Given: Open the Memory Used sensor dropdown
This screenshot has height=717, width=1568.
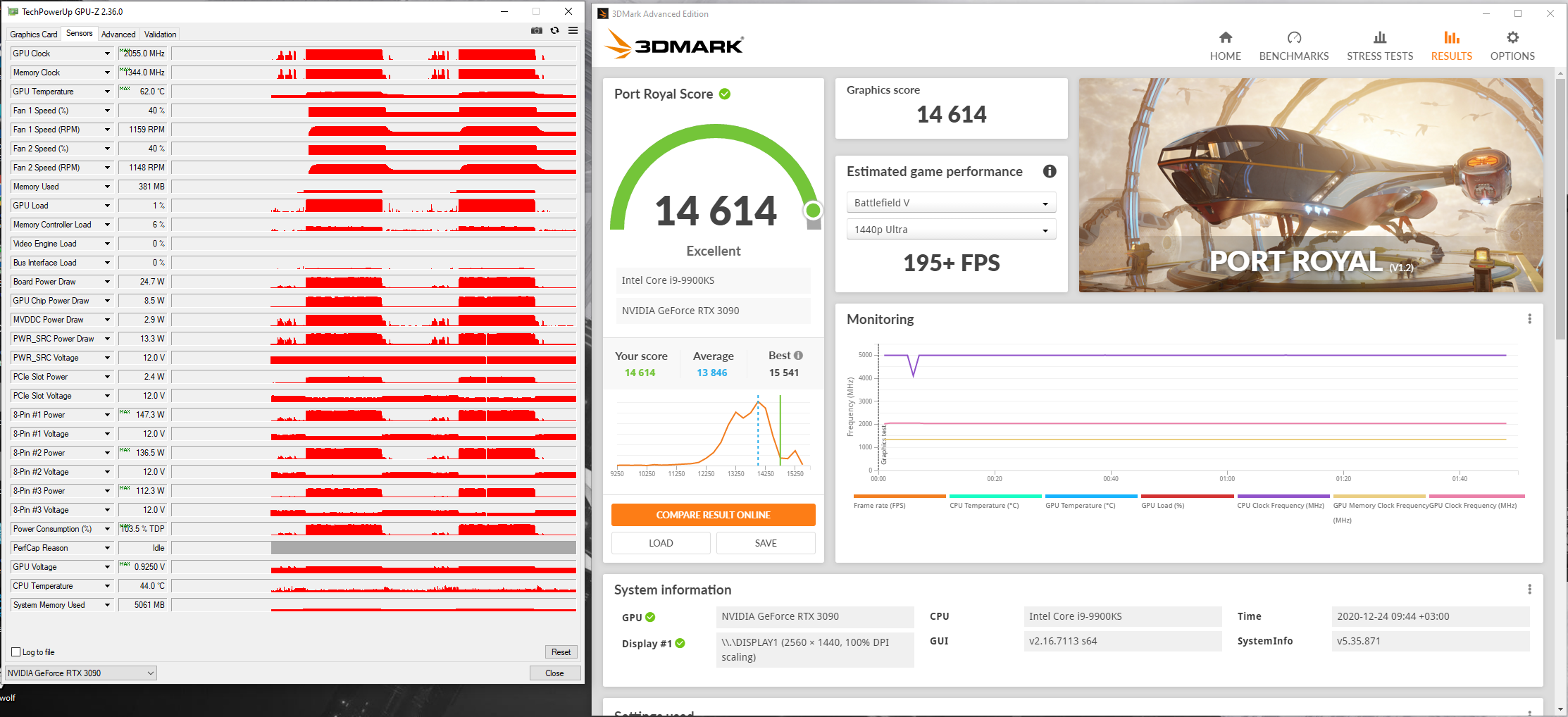Looking at the screenshot, I should (107, 187).
